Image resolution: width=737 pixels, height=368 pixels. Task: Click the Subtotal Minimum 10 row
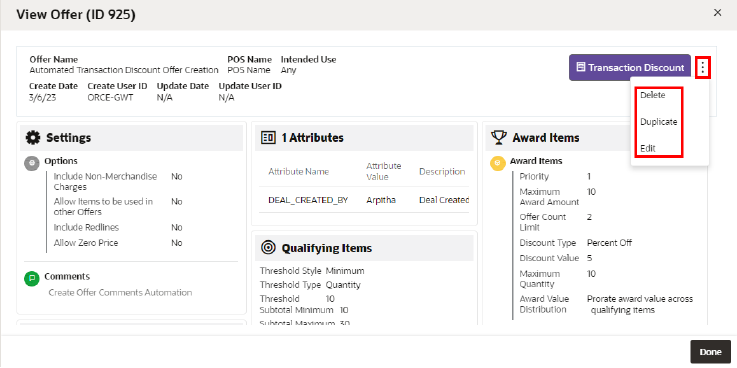(x=304, y=310)
